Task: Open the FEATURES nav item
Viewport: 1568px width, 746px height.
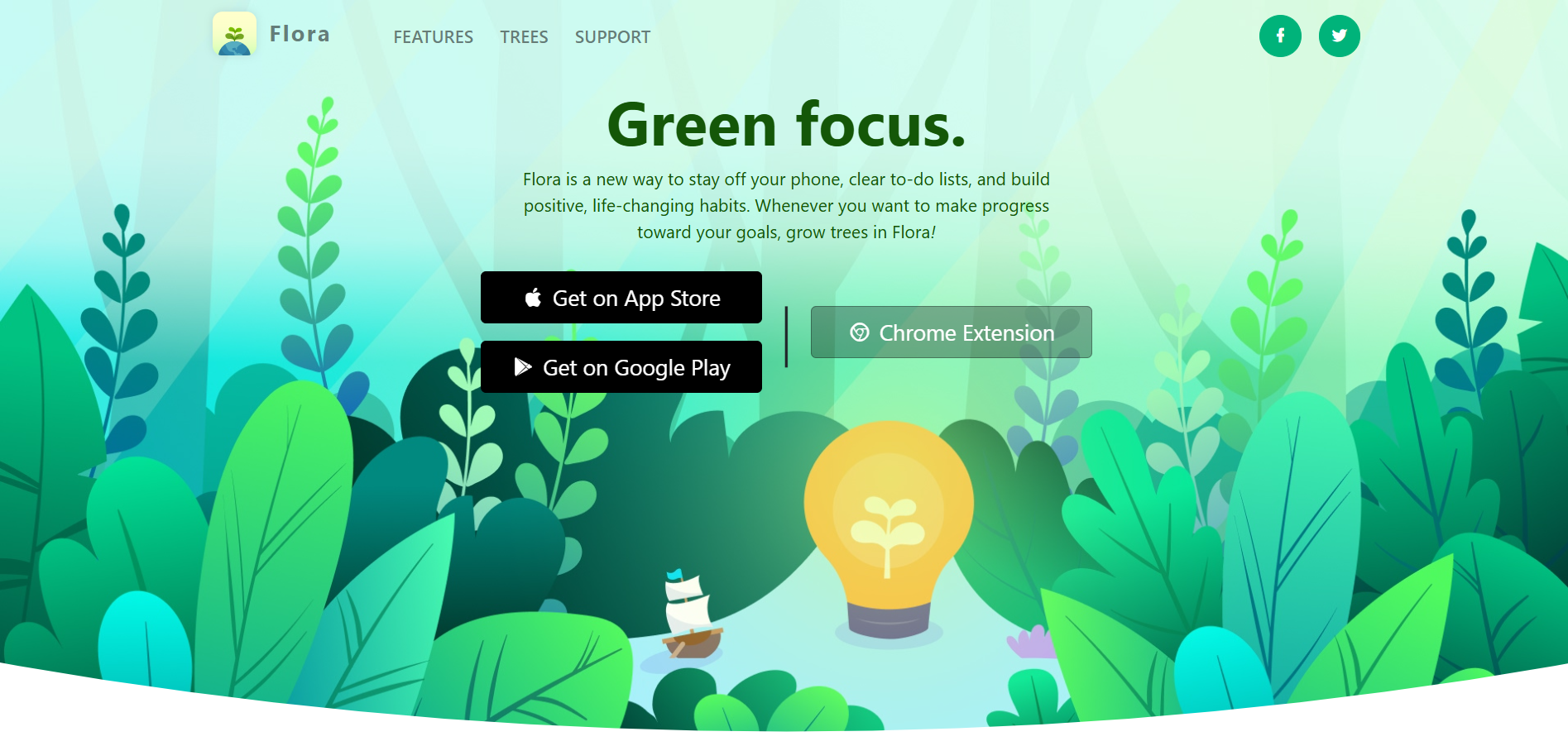Action: pos(434,37)
